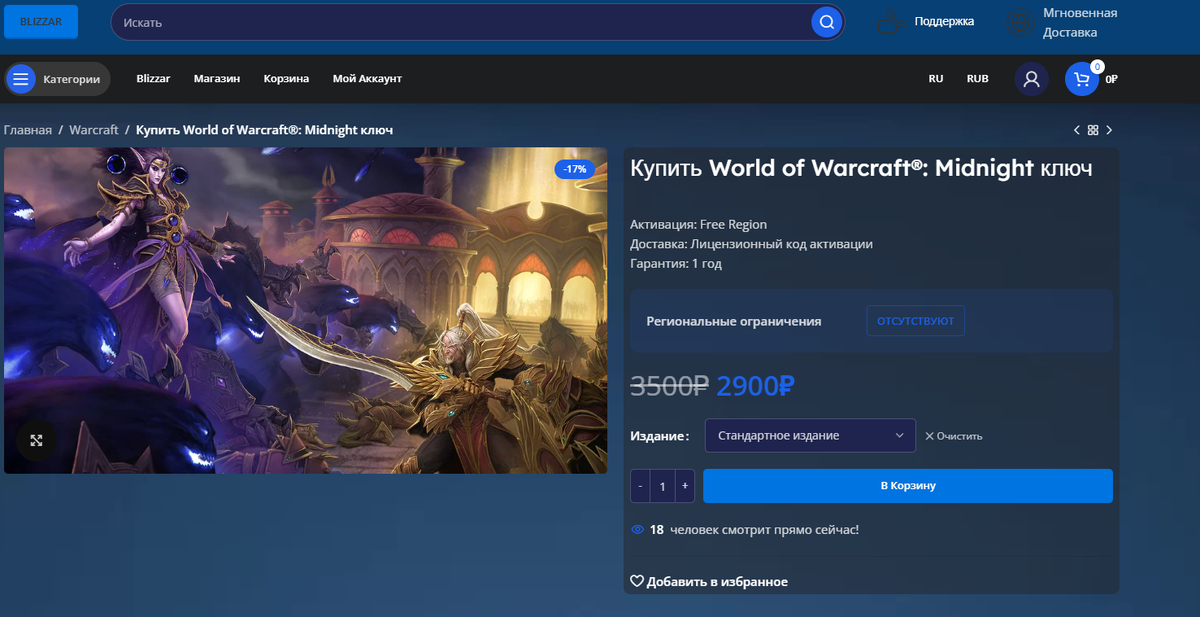The width and height of the screenshot is (1200, 617).
Task: Click the crossed-out 3500₽ price
Action: (670, 385)
